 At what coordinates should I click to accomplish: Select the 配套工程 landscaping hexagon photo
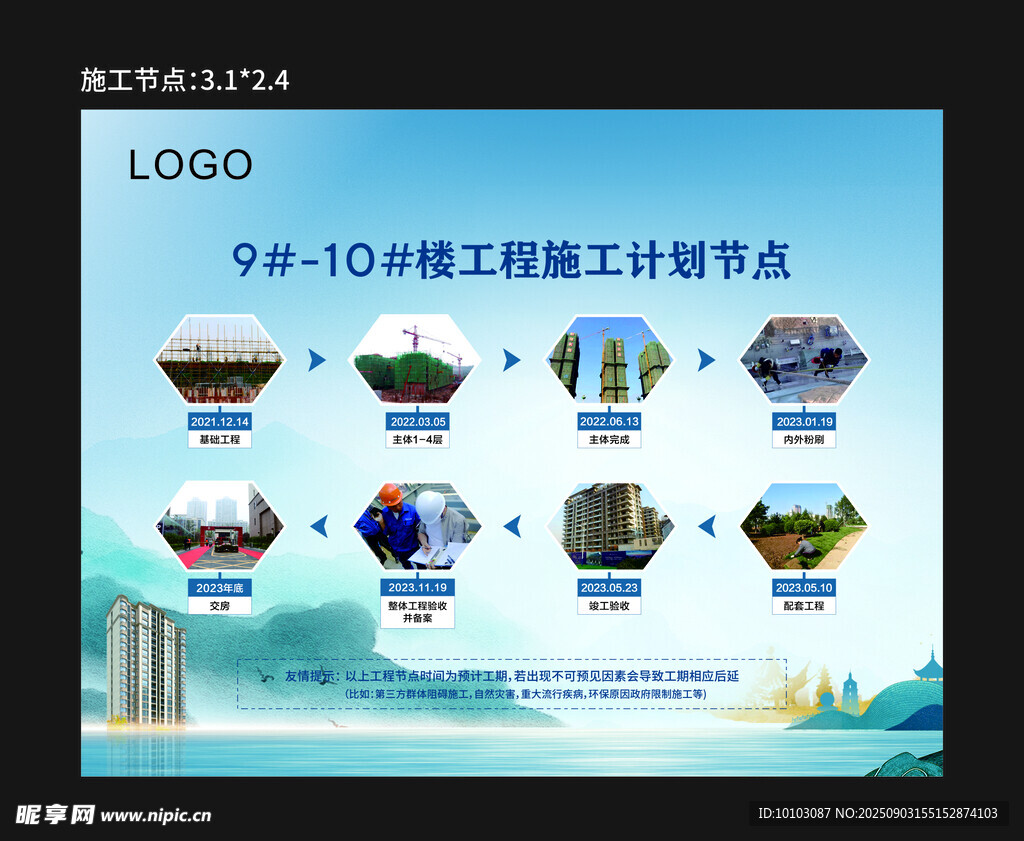pos(804,526)
